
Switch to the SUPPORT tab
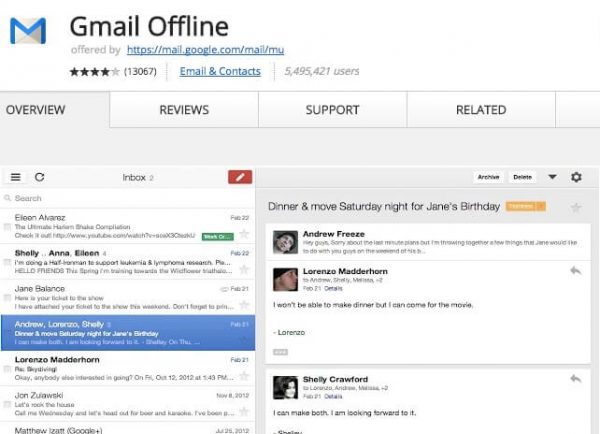(x=333, y=110)
